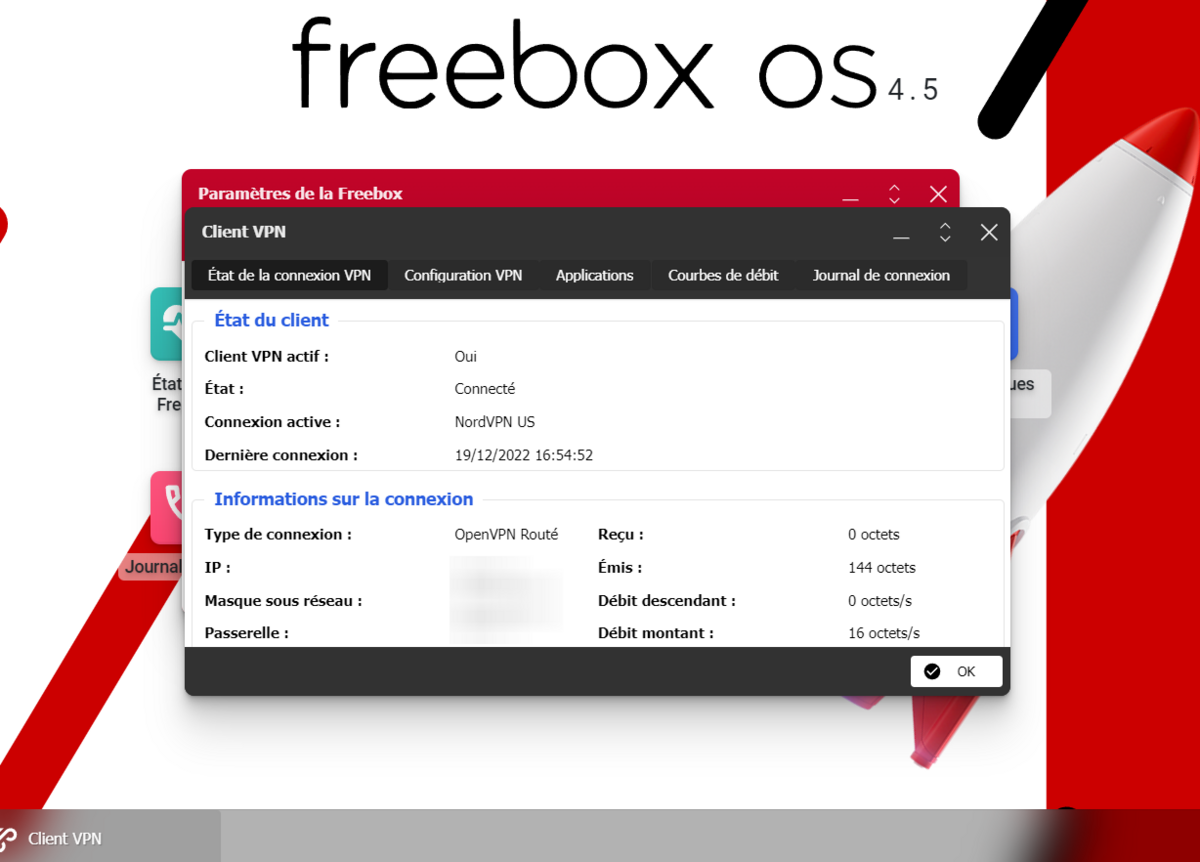Viewport: 1200px width, 862px height.
Task: Click the Informations sur la connexion heading
Action: pos(344,499)
